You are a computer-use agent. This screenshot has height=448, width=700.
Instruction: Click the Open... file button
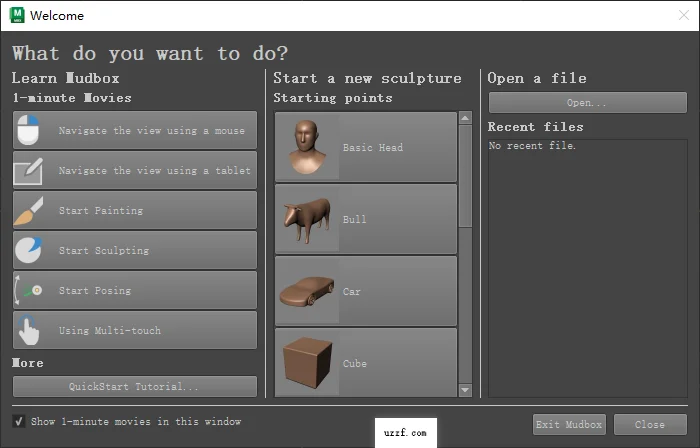[588, 103]
